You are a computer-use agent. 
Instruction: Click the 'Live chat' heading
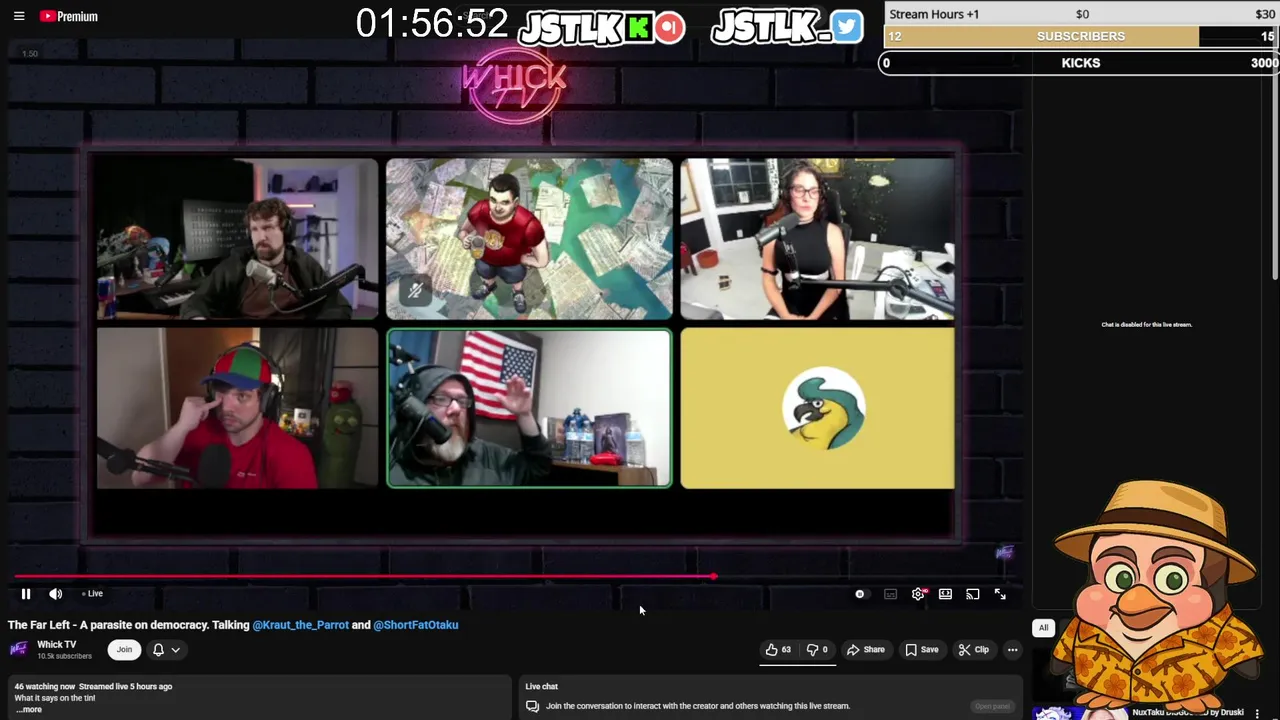pos(542,687)
